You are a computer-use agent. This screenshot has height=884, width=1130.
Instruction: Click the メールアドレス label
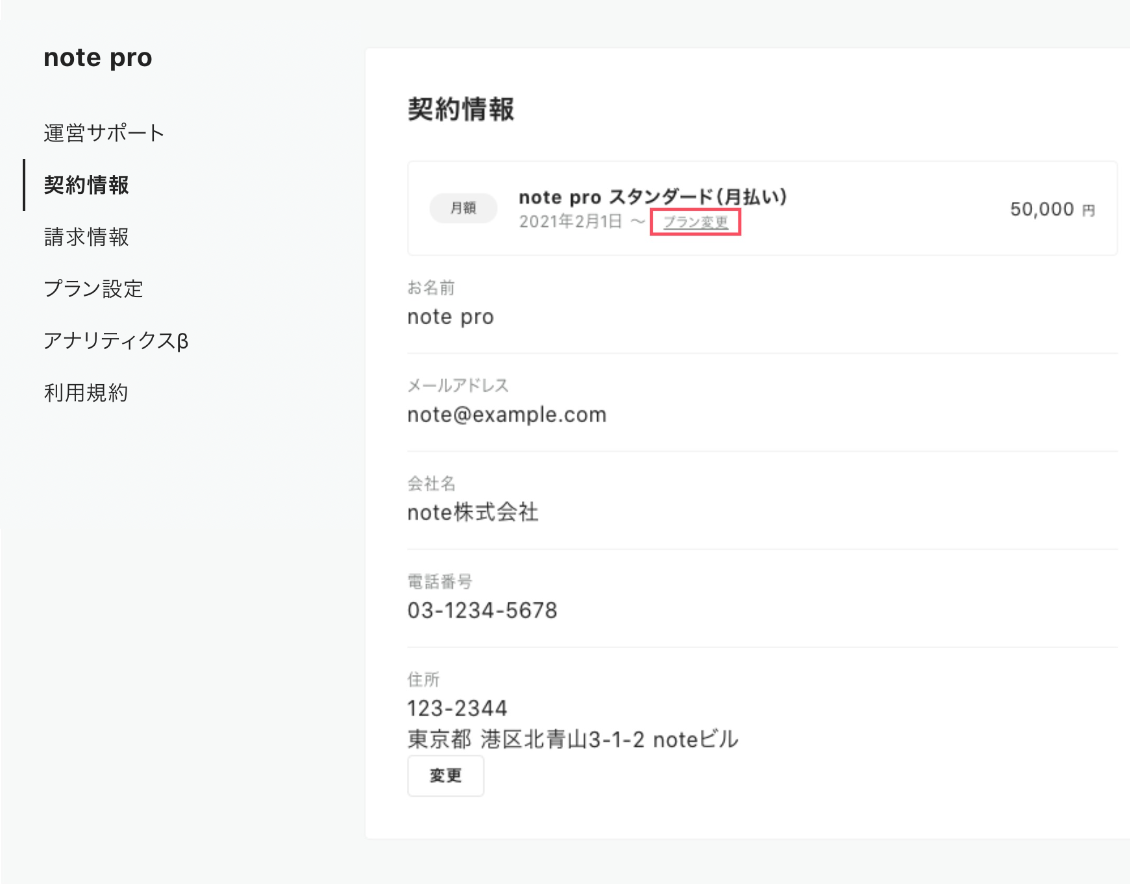tap(458, 385)
